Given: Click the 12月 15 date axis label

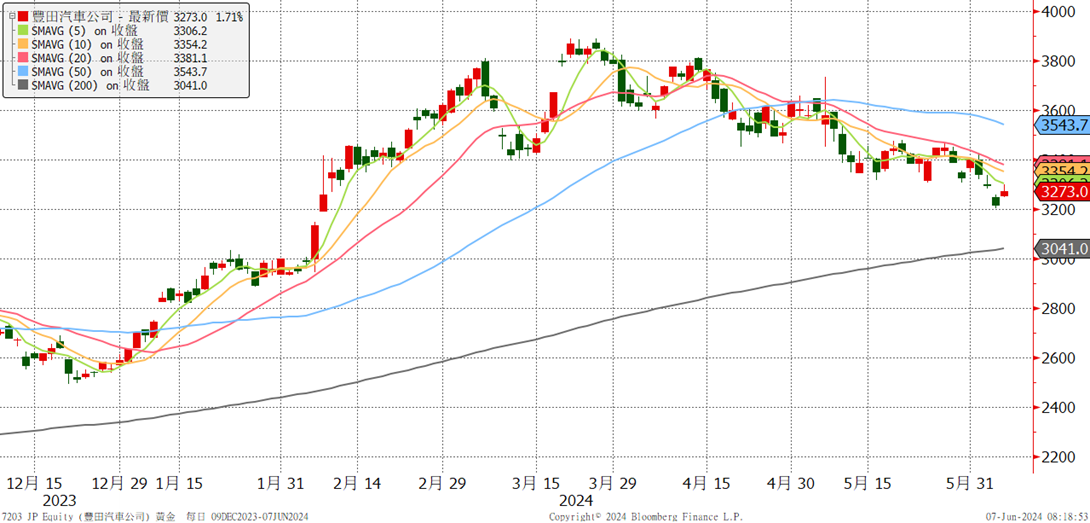Looking at the screenshot, I should 33,483.
